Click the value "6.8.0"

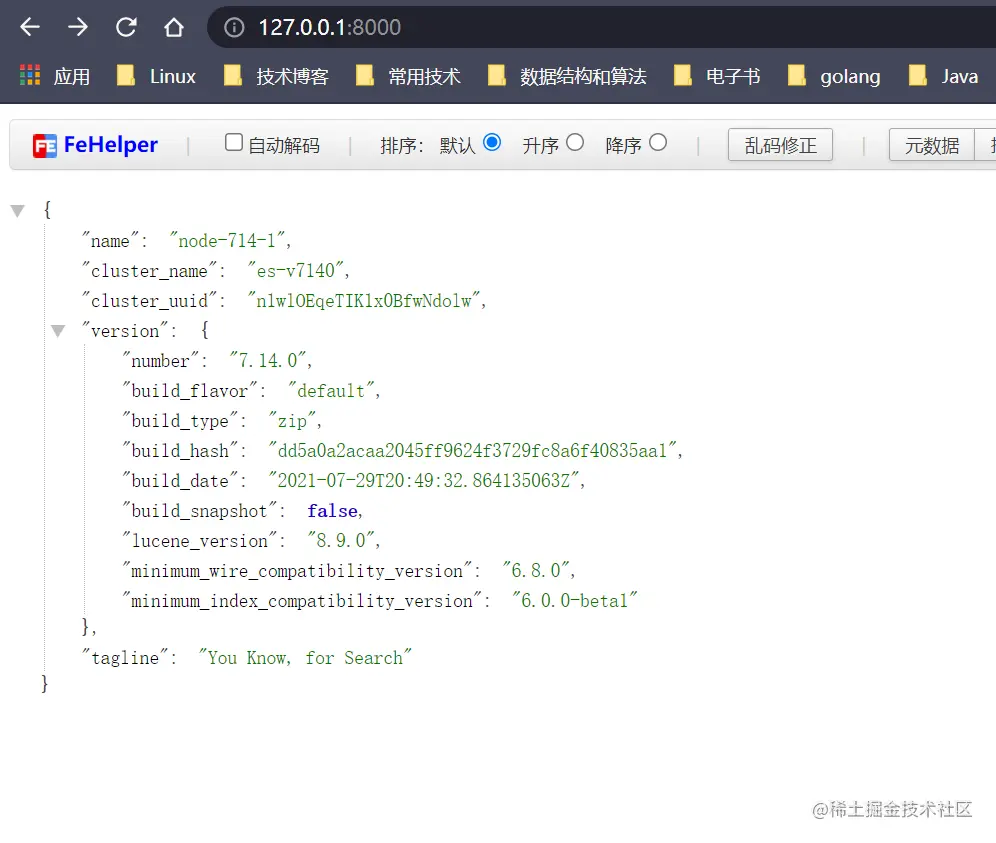(x=535, y=570)
